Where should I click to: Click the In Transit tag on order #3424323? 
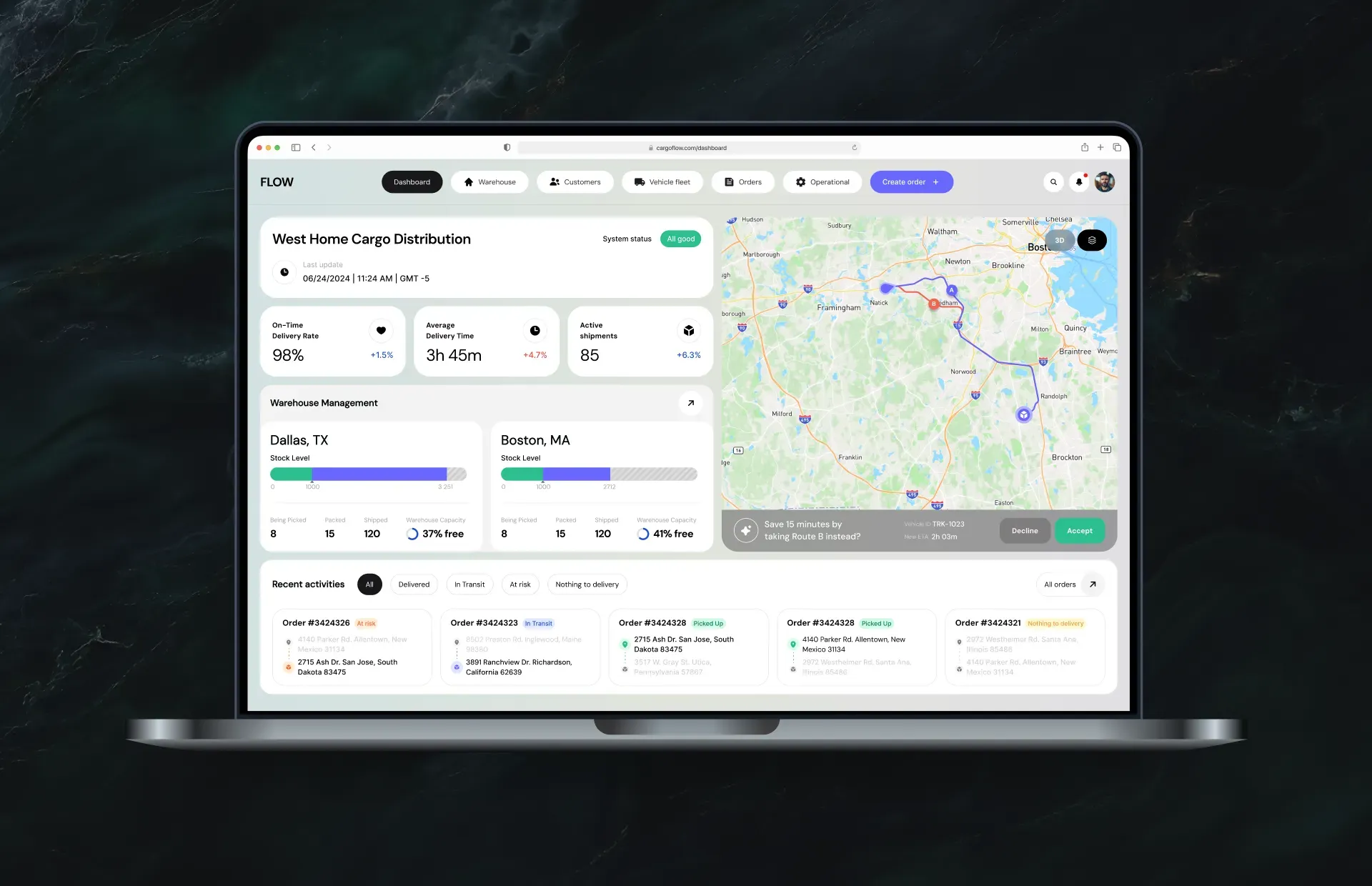[539, 624]
